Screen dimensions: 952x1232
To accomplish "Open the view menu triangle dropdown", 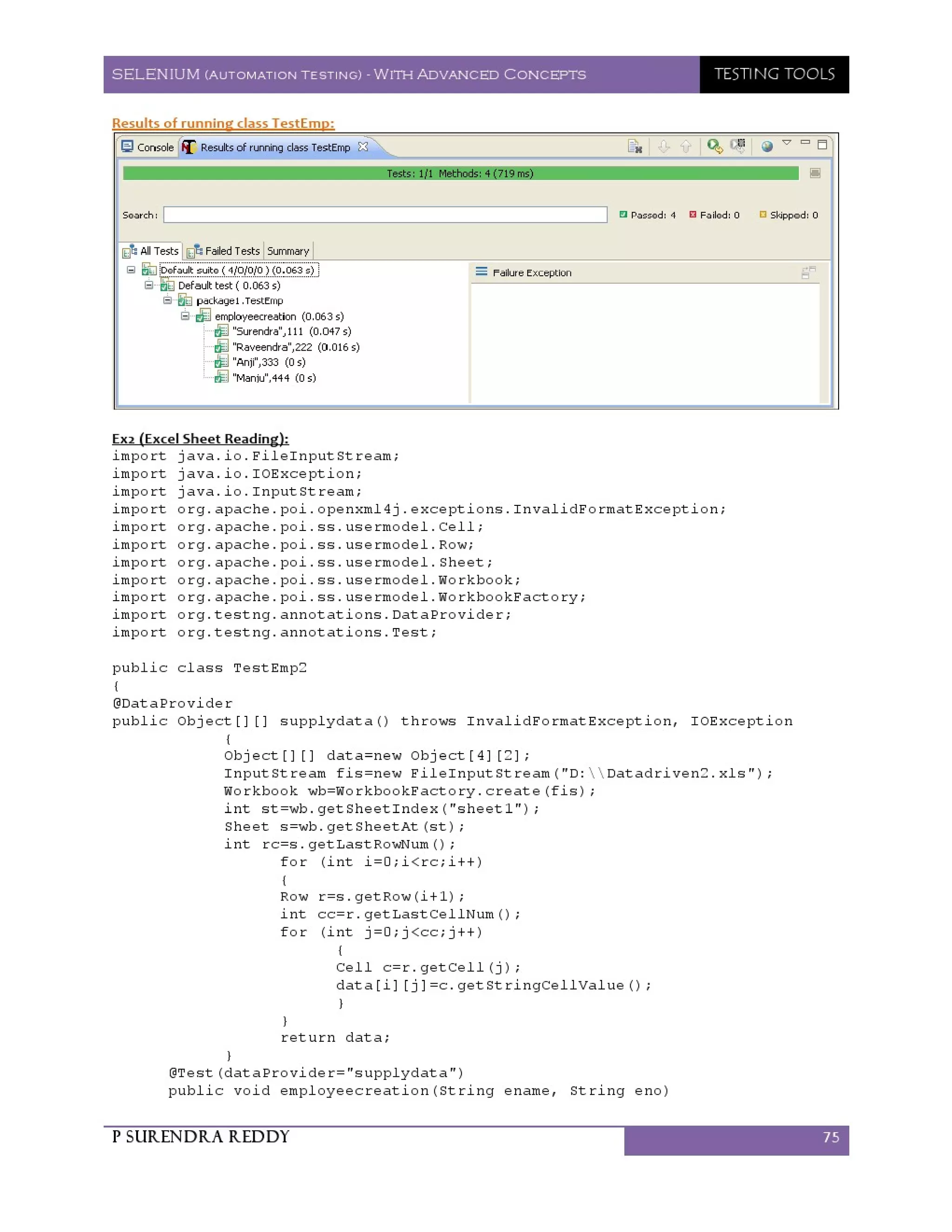I will [x=787, y=143].
